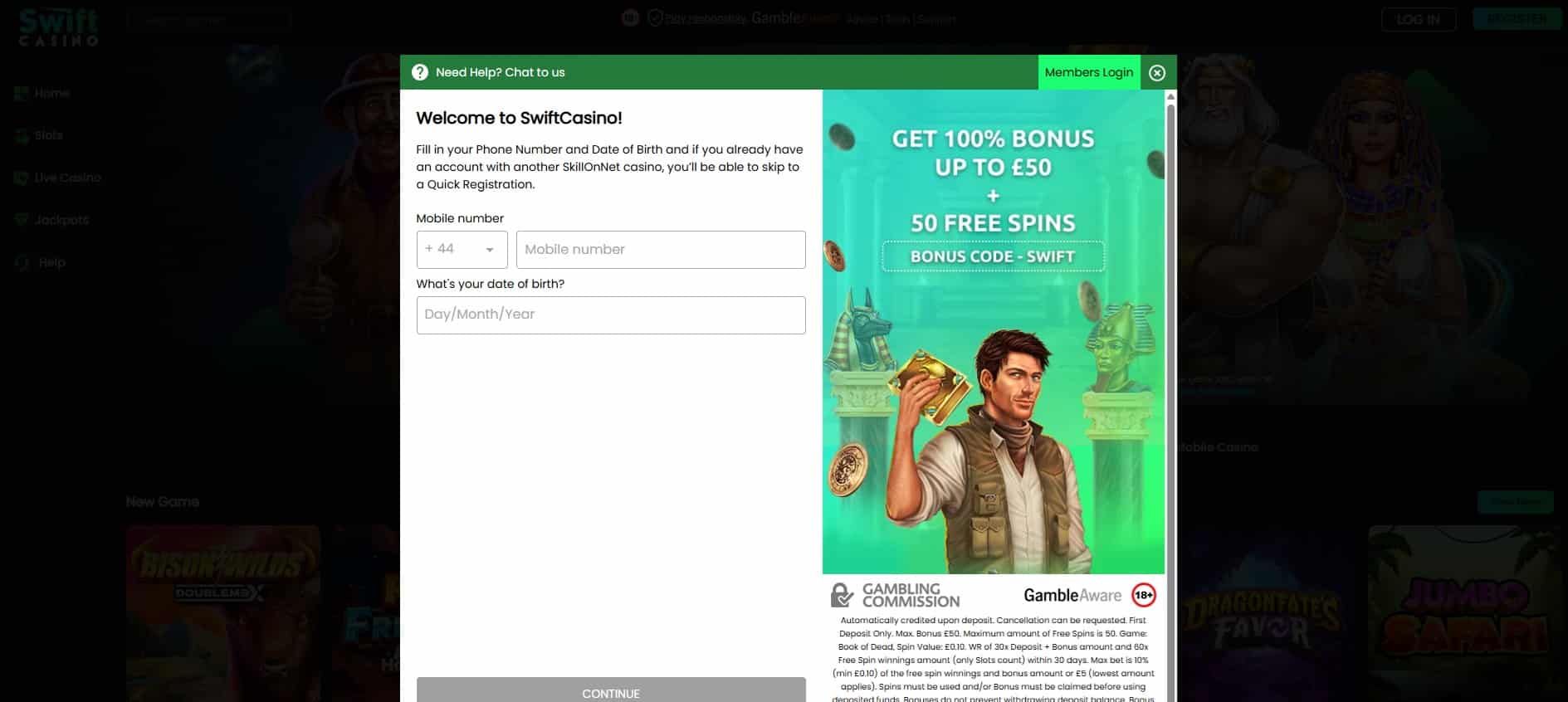Click the Swift Casino logo
This screenshot has width=1568, height=702.
59,27
